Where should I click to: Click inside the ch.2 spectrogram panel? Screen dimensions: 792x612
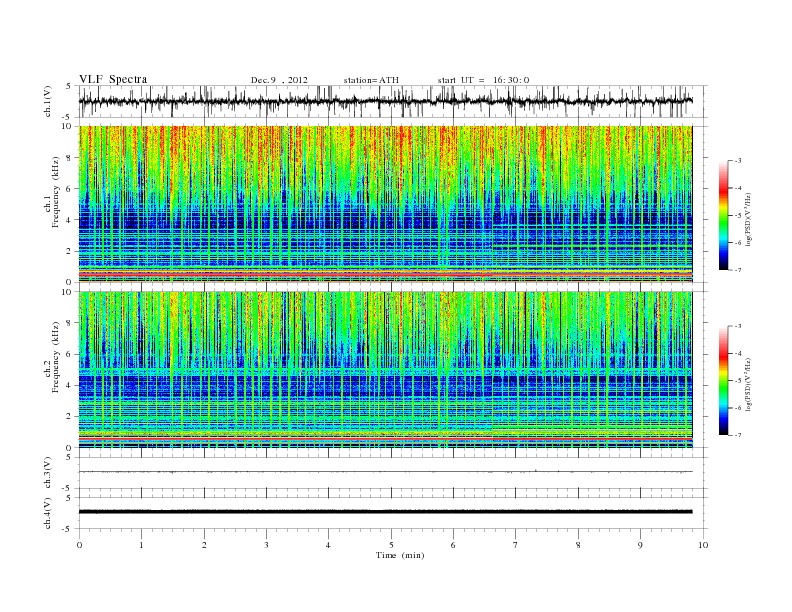click(385, 370)
